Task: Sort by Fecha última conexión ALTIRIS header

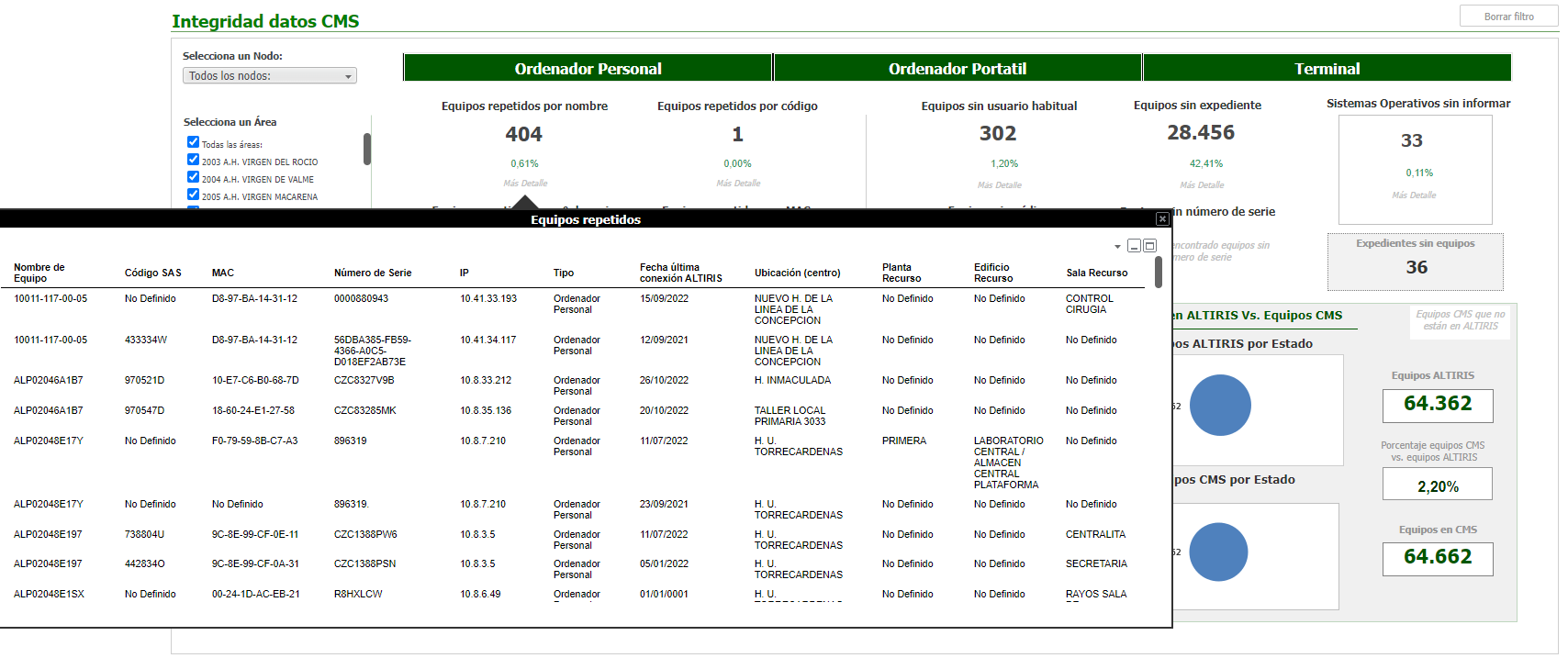Action: click(x=681, y=273)
